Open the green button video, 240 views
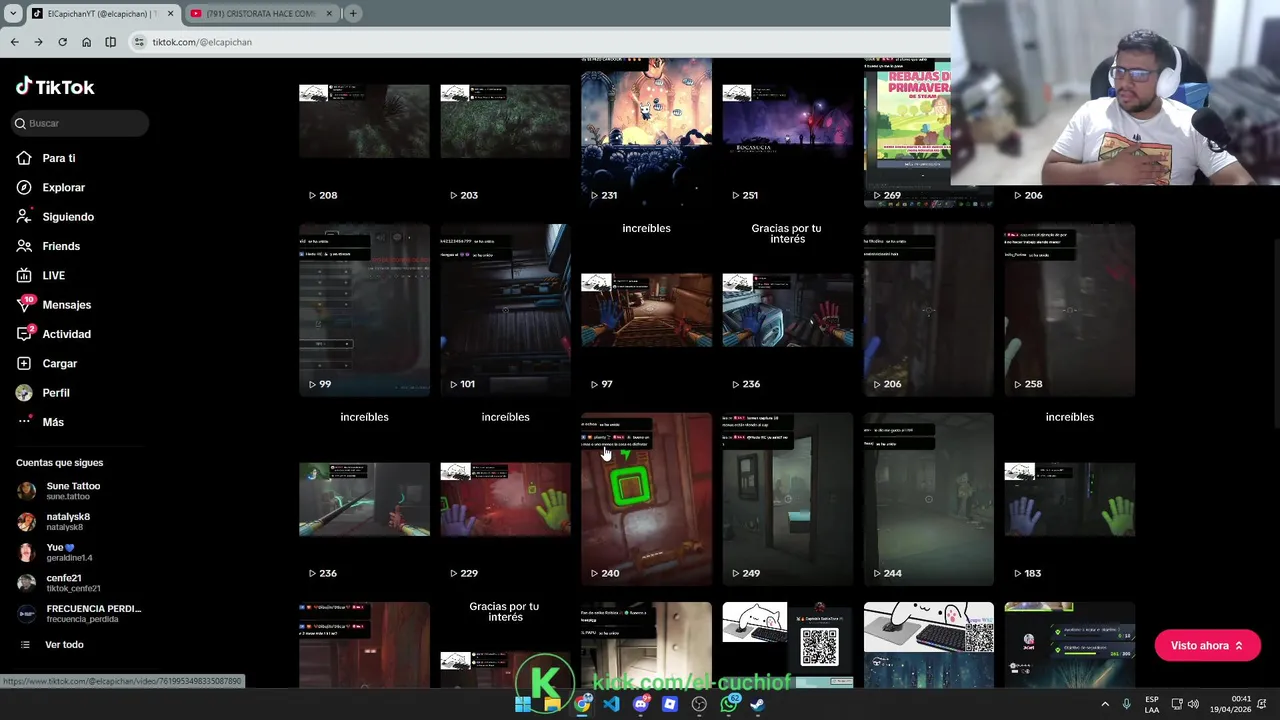 point(646,499)
